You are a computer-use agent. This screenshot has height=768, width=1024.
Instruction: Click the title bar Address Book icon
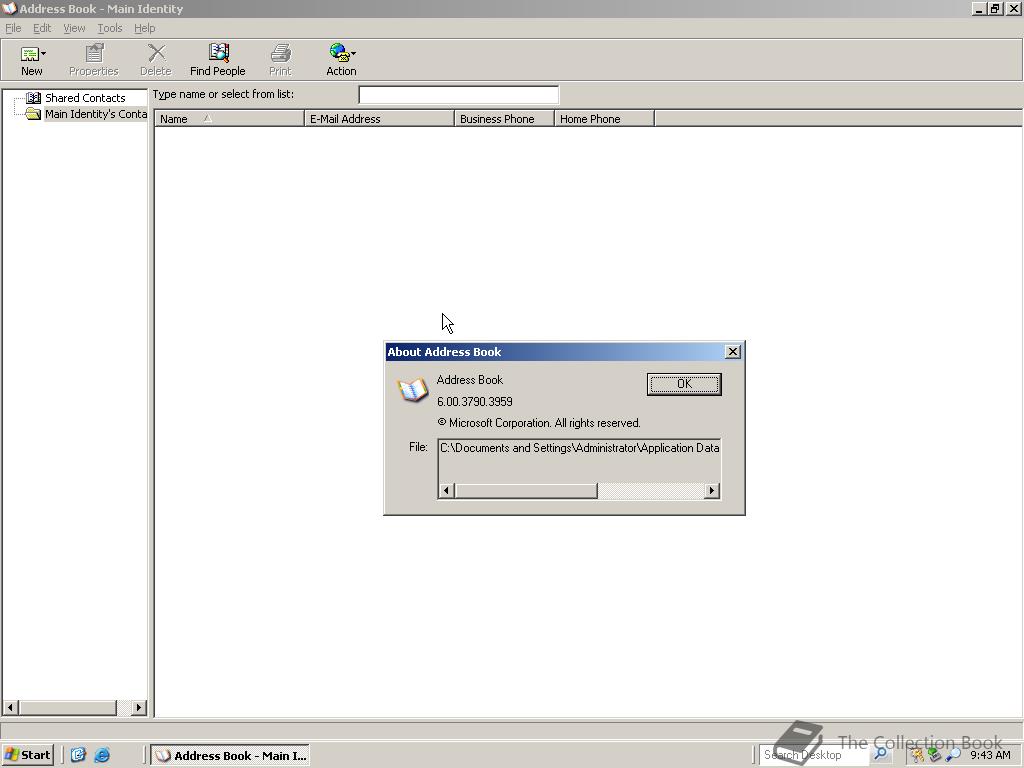9,8
